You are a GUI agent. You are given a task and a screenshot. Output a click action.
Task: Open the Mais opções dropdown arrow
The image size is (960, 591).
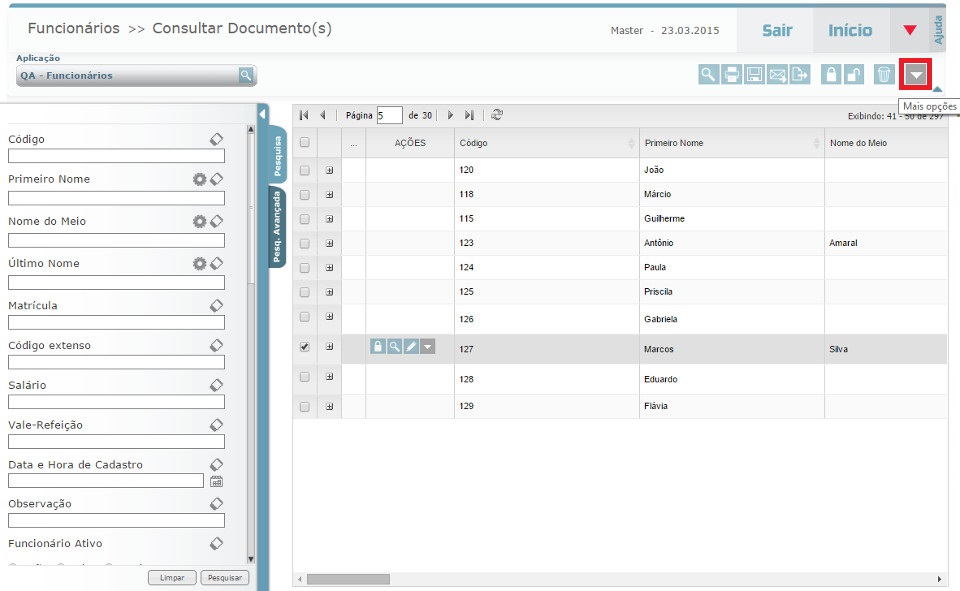click(915, 75)
